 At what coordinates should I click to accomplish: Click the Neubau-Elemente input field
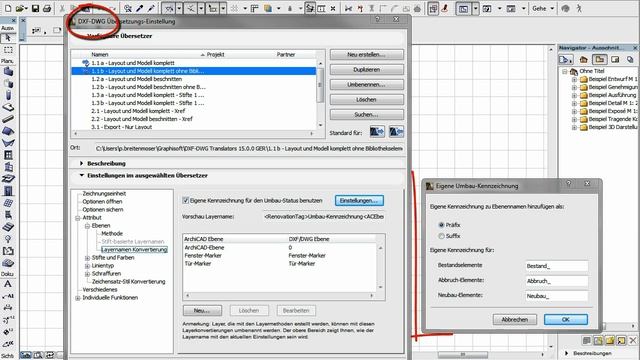[557, 296]
